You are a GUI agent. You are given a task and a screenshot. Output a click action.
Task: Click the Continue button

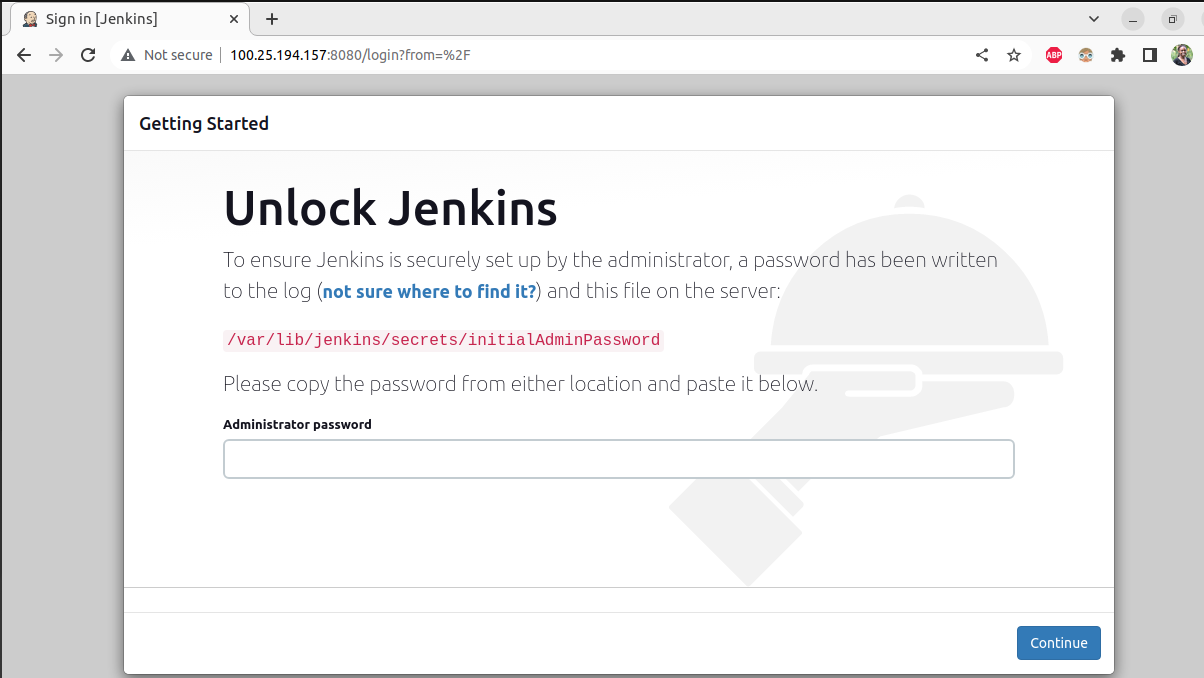point(1058,643)
